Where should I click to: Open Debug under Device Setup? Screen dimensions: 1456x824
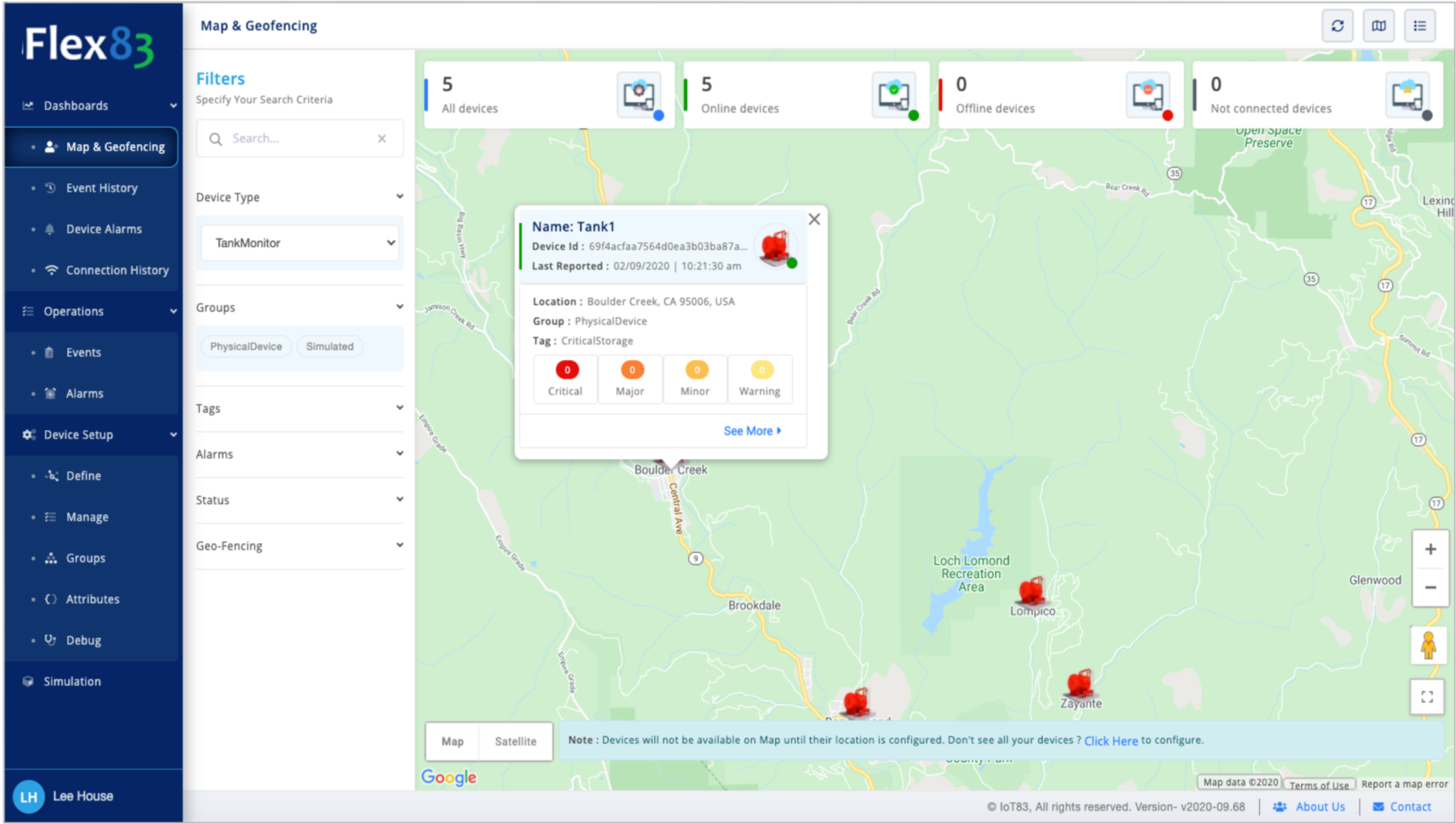[x=93, y=641]
